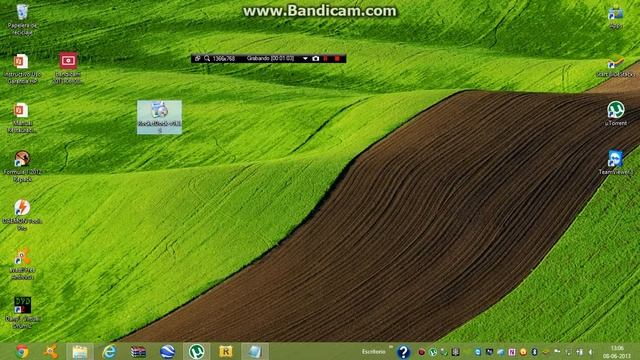The image size is (640, 360).
Task: Click the Escritorio toolbar label
Action: (373, 351)
